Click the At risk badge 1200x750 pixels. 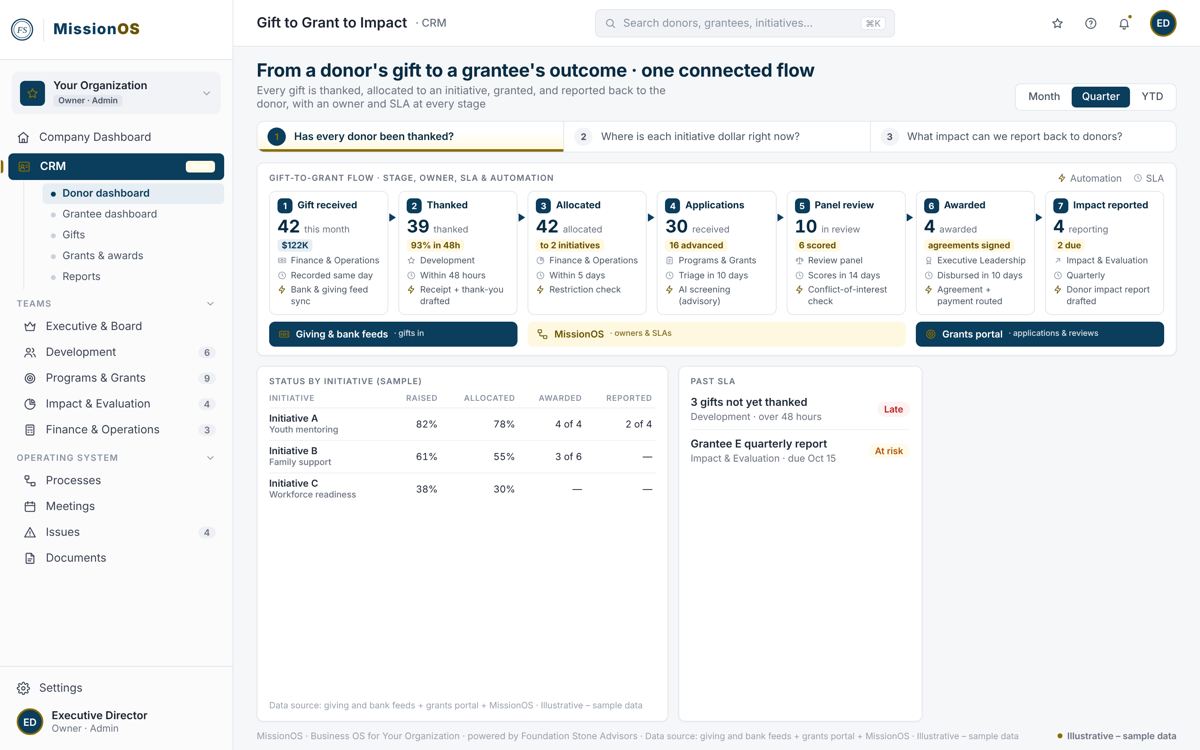(889, 451)
